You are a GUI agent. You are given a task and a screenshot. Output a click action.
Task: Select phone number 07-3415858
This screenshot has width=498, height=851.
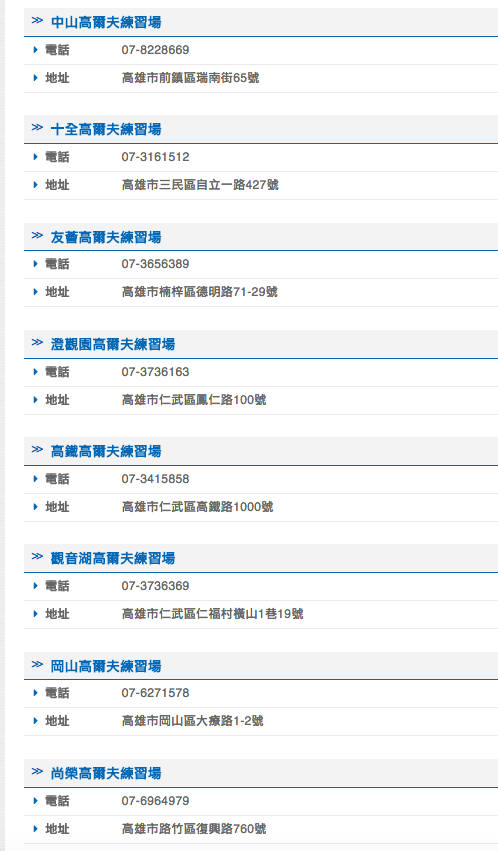pos(155,479)
